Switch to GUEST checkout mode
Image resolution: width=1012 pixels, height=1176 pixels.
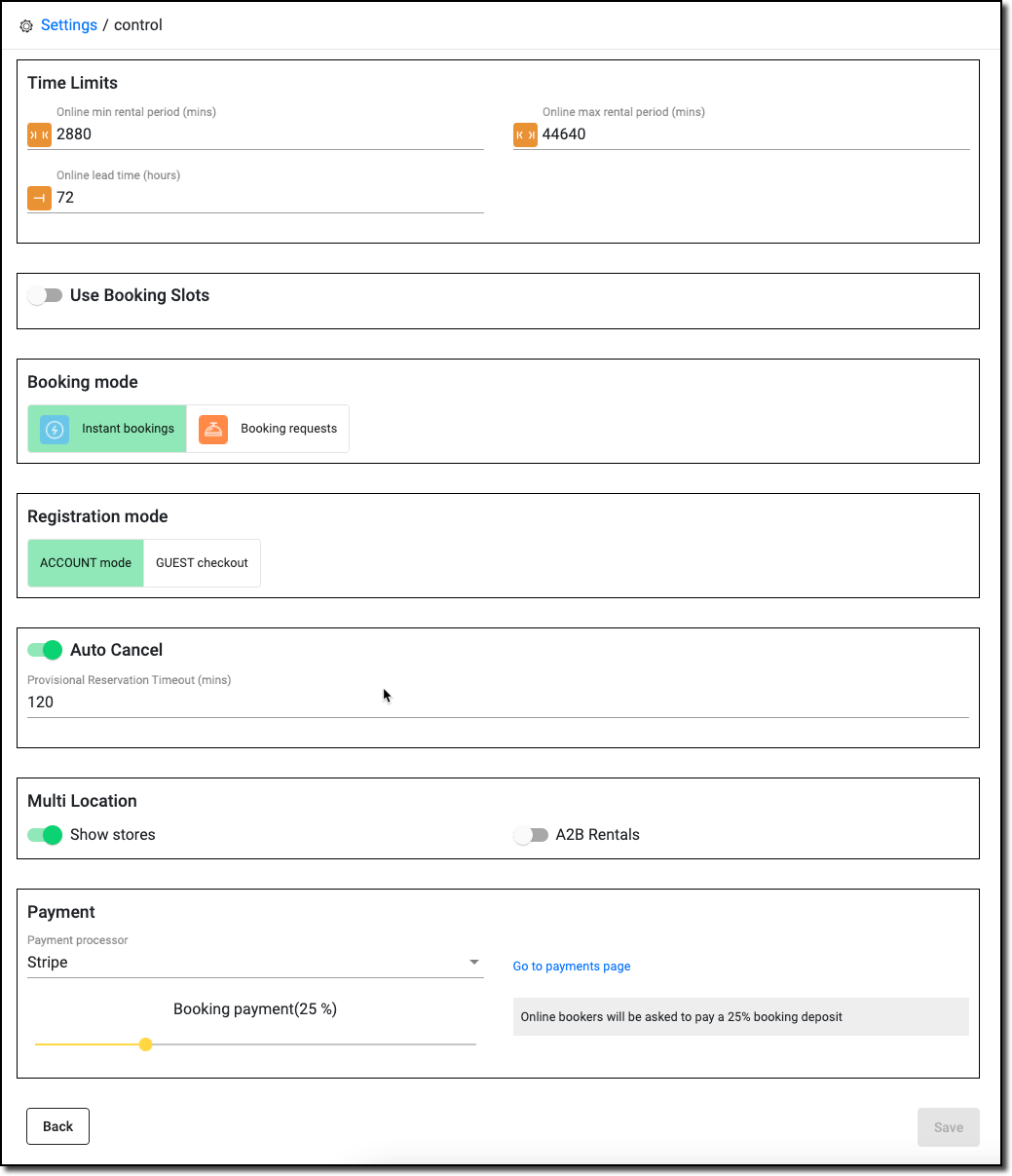click(x=202, y=563)
